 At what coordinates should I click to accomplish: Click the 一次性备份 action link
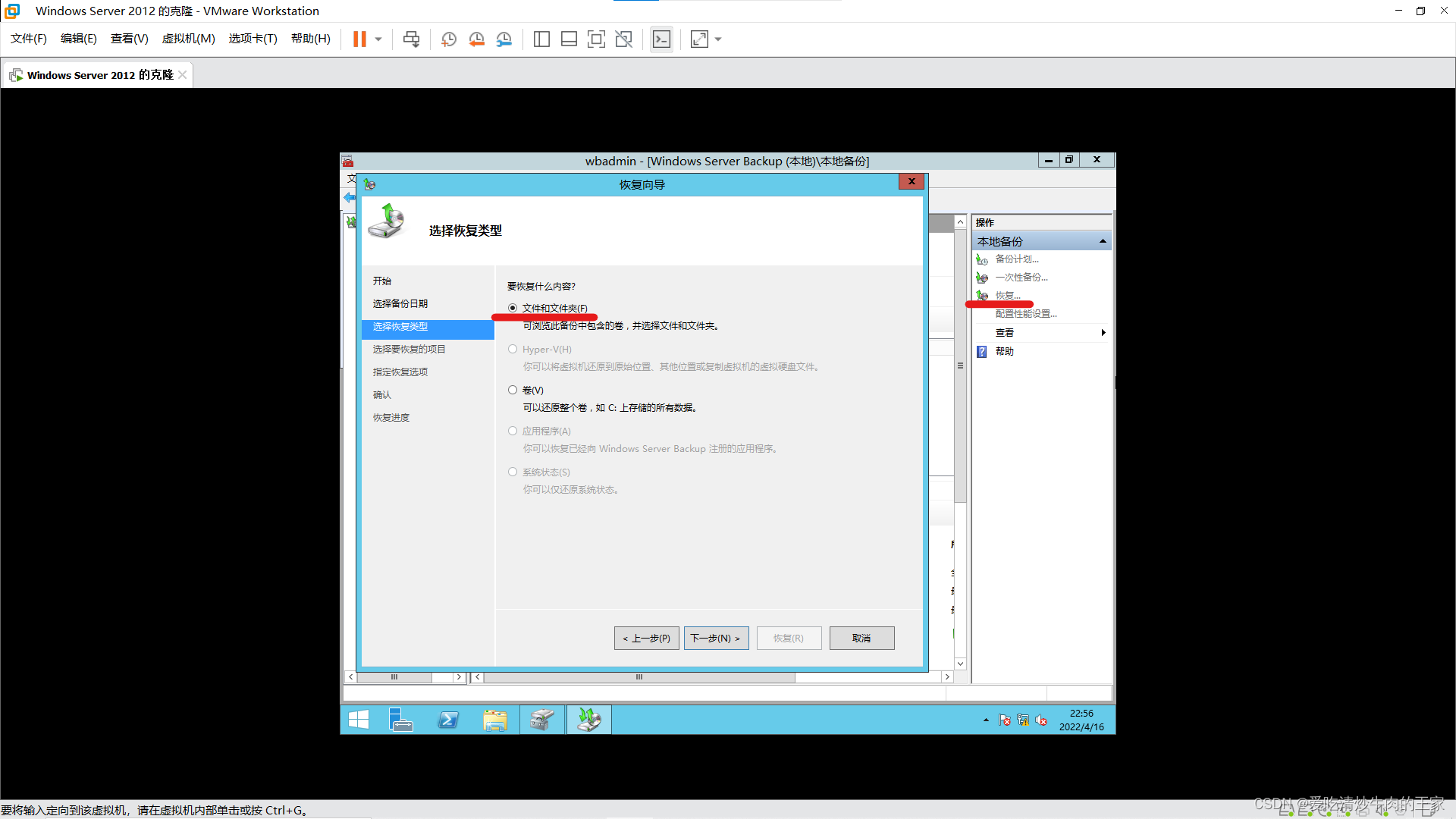[1021, 278]
